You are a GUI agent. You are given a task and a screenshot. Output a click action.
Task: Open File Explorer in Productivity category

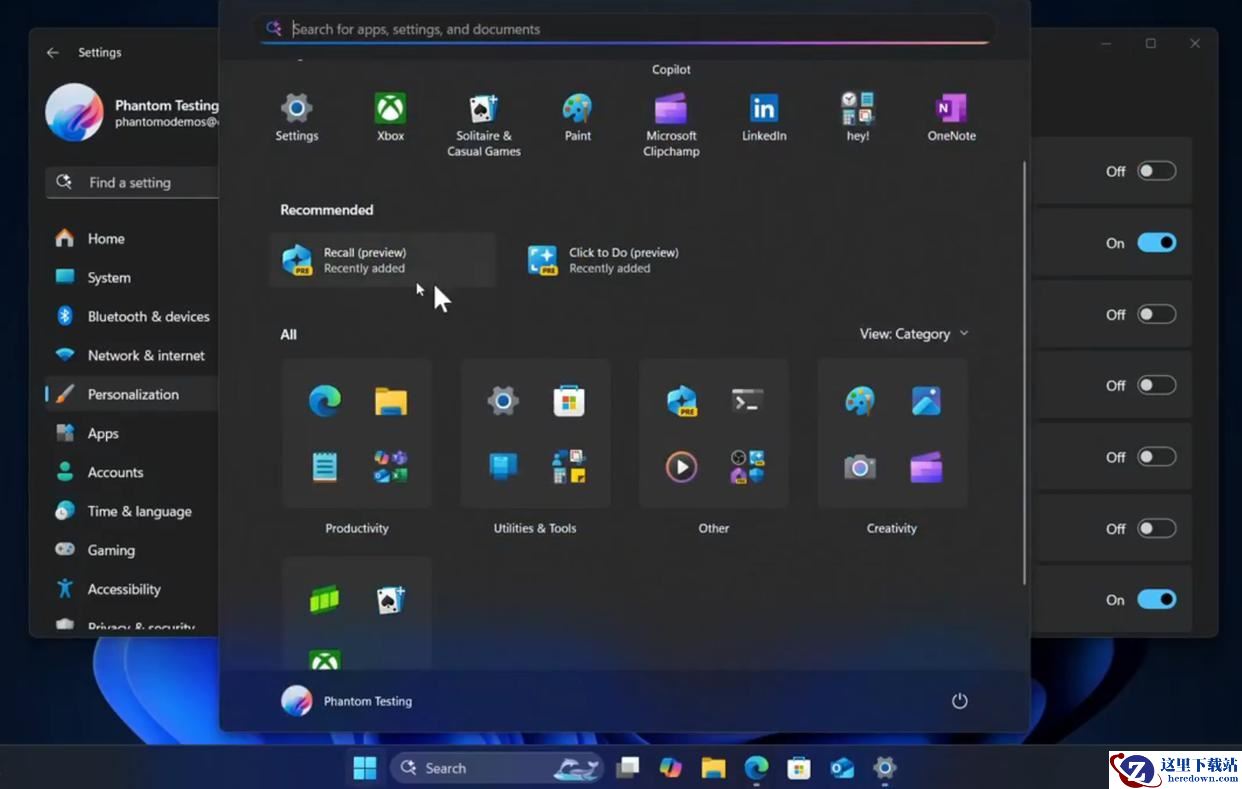[x=391, y=401]
